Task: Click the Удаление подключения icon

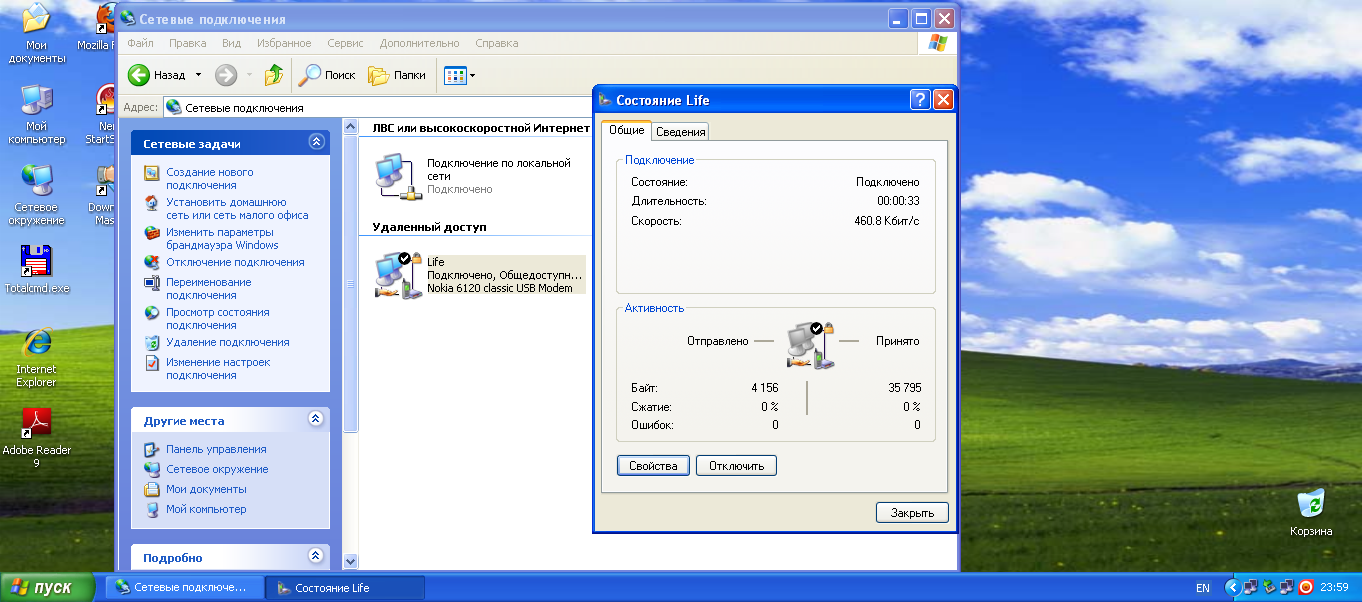Action: [x=152, y=342]
